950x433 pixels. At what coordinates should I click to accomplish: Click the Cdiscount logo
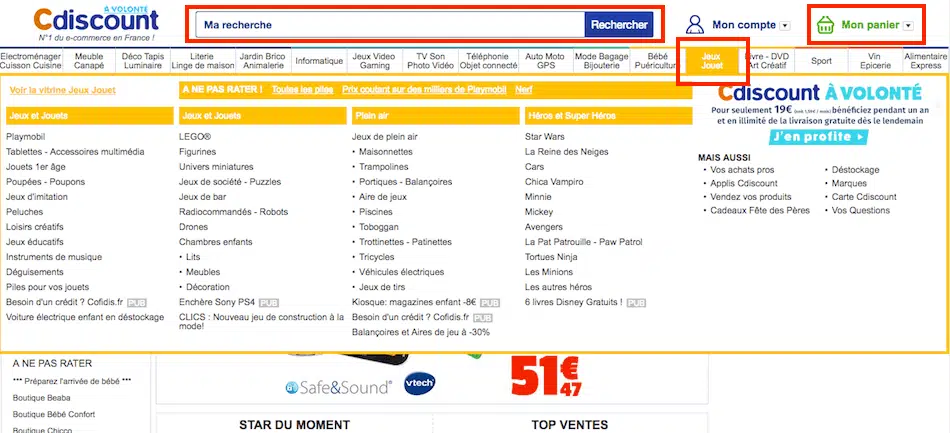[x=95, y=20]
